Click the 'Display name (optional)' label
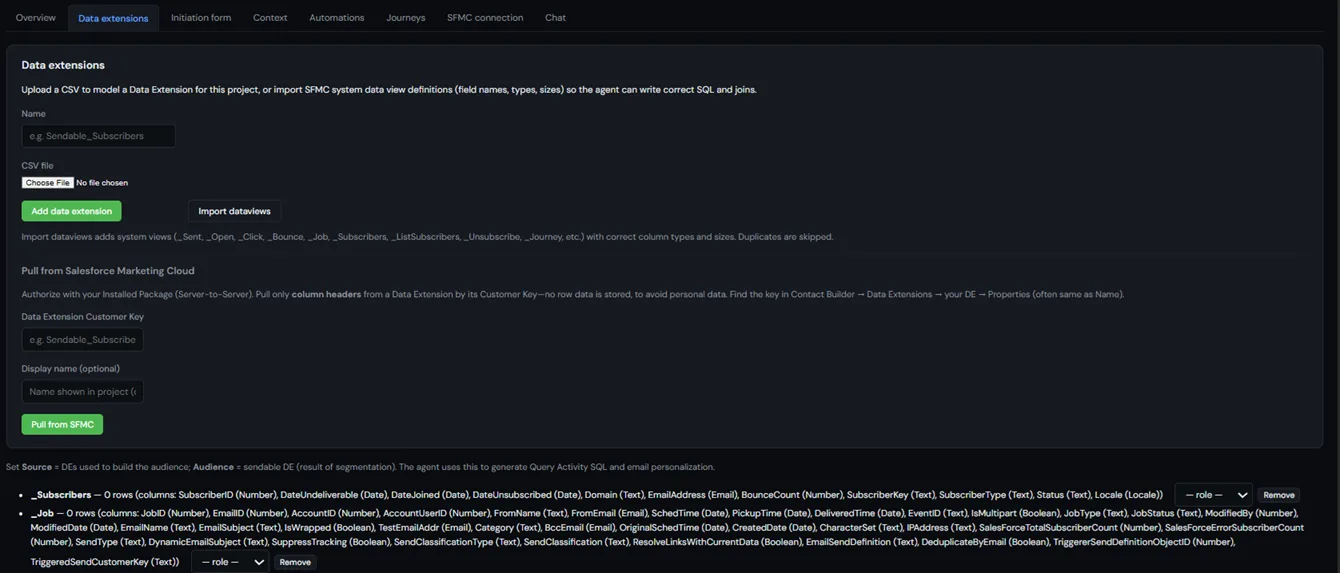Image resolution: width=1340 pixels, height=573 pixels. (x=70, y=369)
